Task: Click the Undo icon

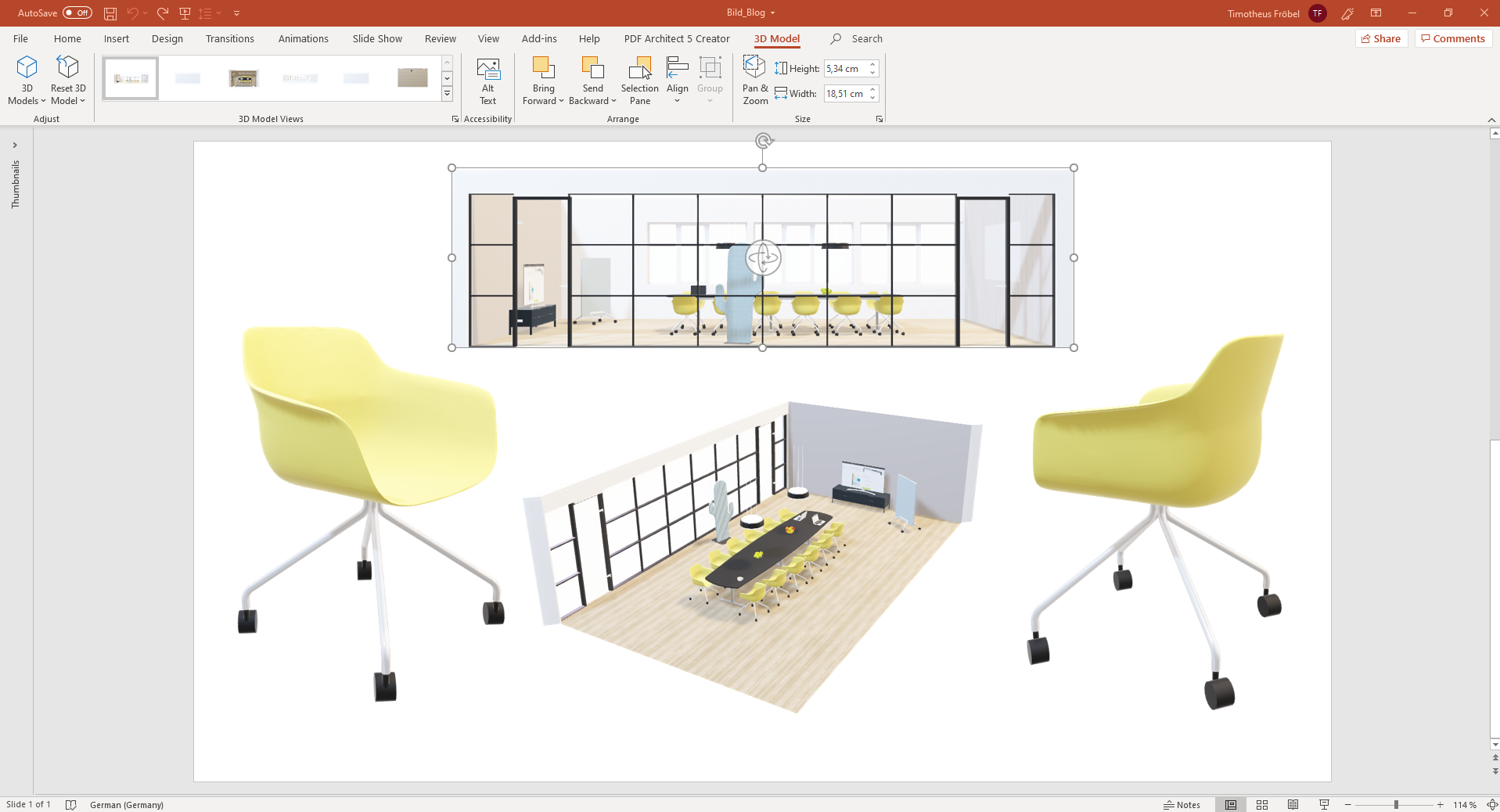Action: point(132,13)
